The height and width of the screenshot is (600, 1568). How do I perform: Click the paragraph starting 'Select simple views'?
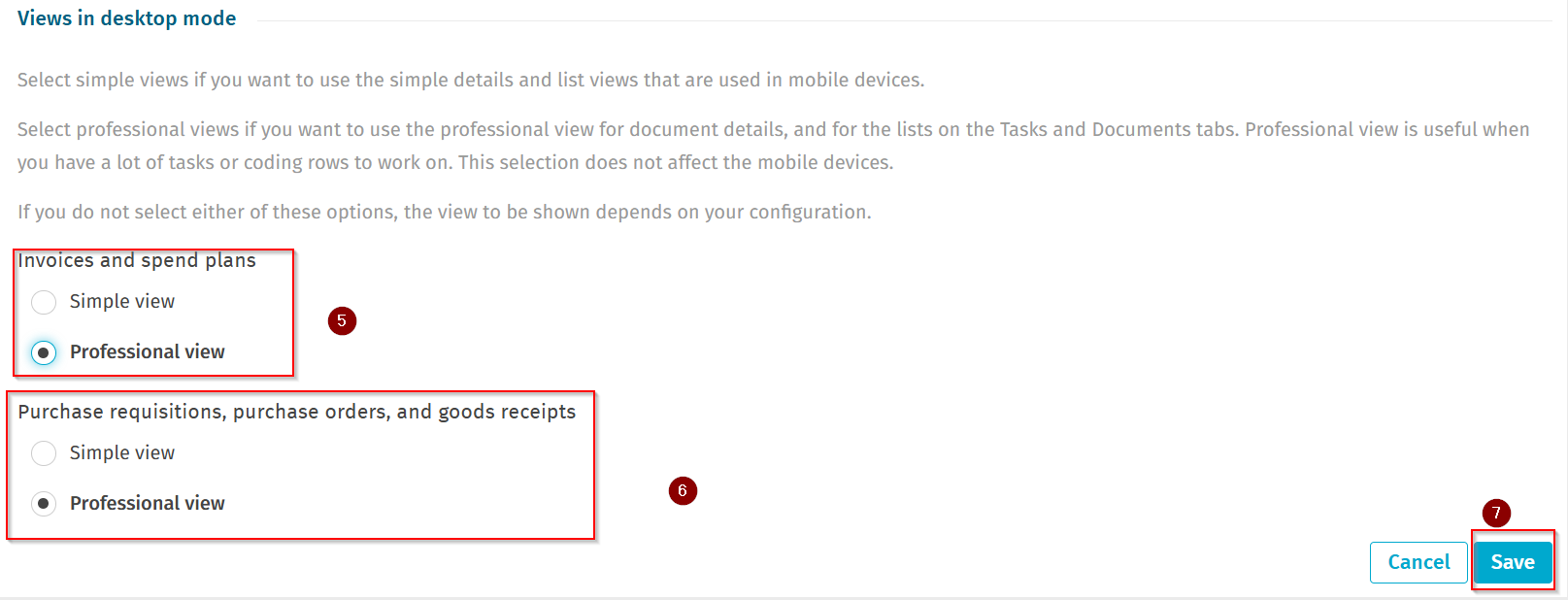click(x=471, y=81)
